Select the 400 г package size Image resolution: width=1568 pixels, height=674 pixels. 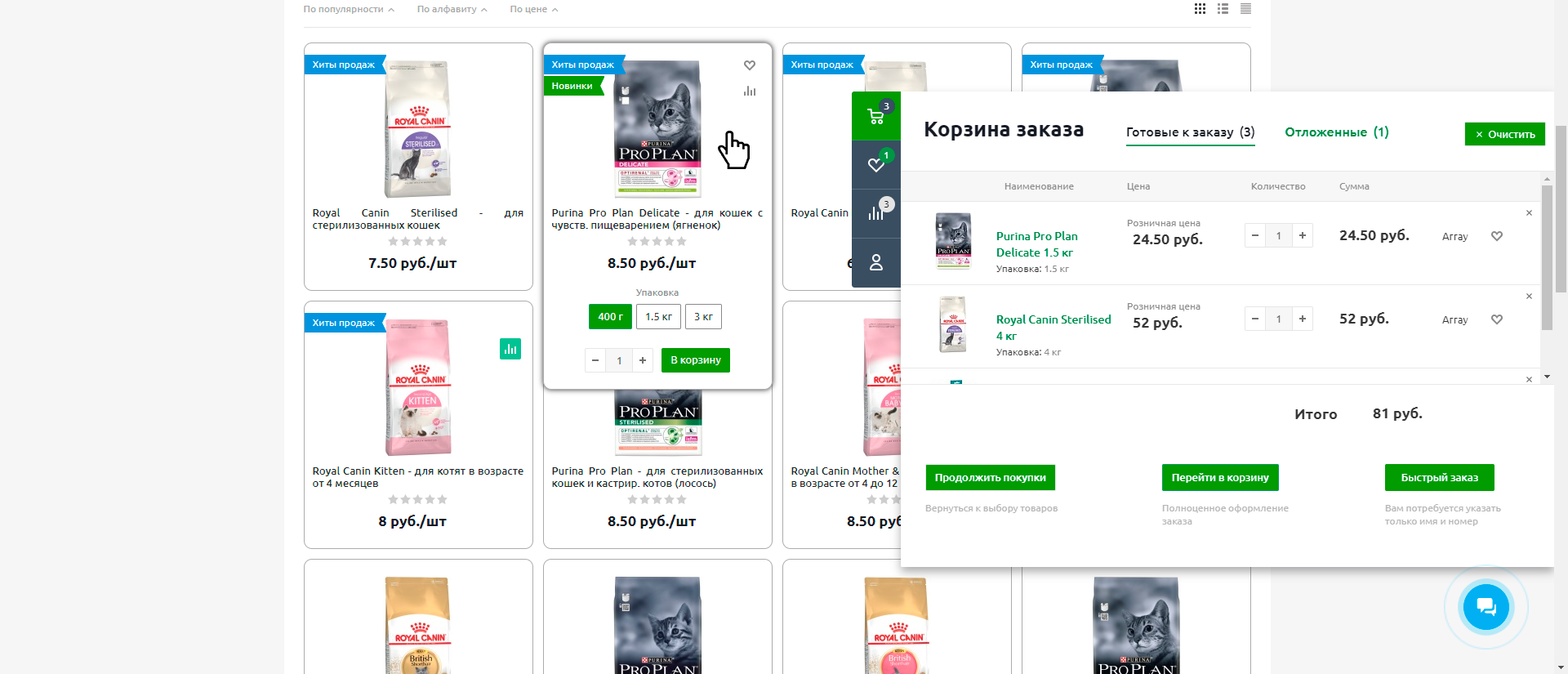[610, 317]
